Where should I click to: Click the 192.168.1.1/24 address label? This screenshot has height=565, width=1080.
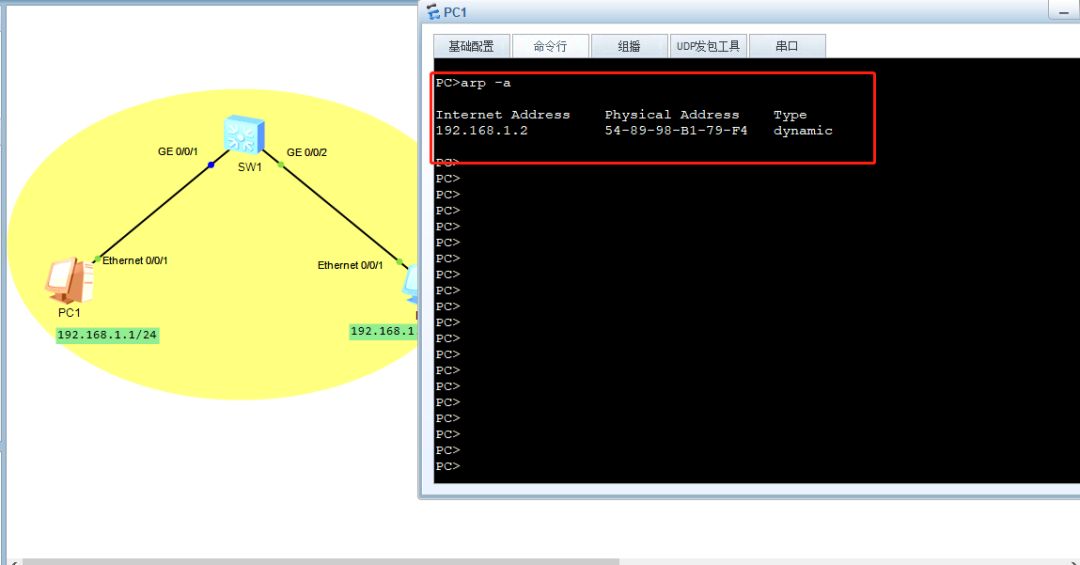point(107,335)
